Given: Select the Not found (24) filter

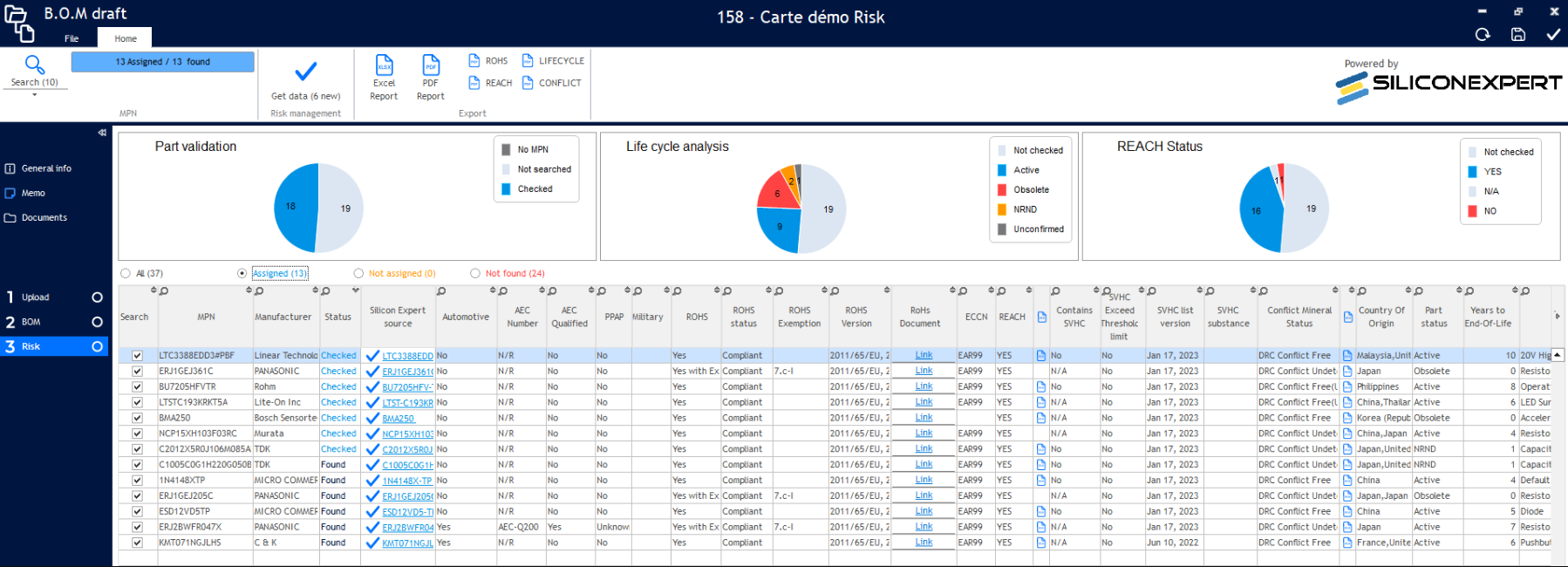Looking at the screenshot, I should [475, 274].
